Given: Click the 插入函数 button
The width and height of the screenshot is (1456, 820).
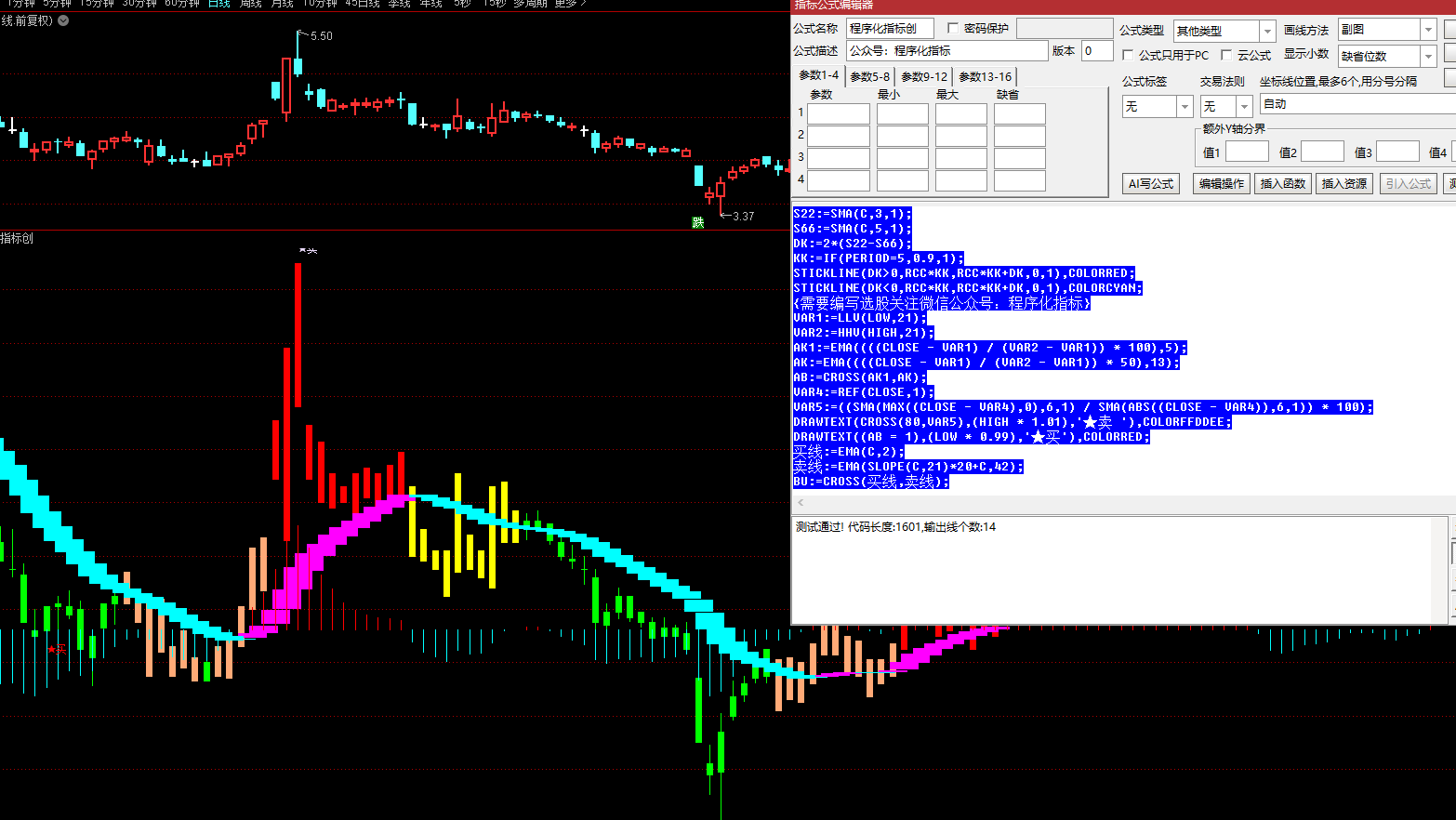Looking at the screenshot, I should pyautogui.click(x=1282, y=184).
